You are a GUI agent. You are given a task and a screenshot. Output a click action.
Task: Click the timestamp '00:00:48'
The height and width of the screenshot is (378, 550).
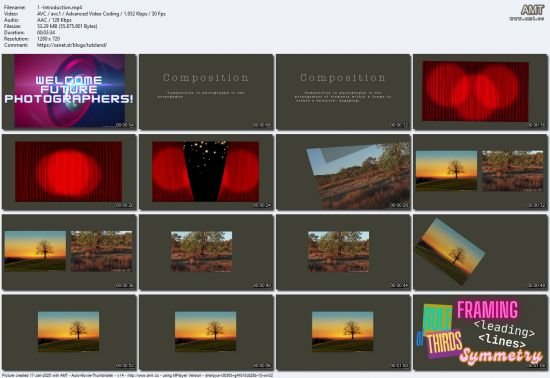pyautogui.click(x=537, y=286)
